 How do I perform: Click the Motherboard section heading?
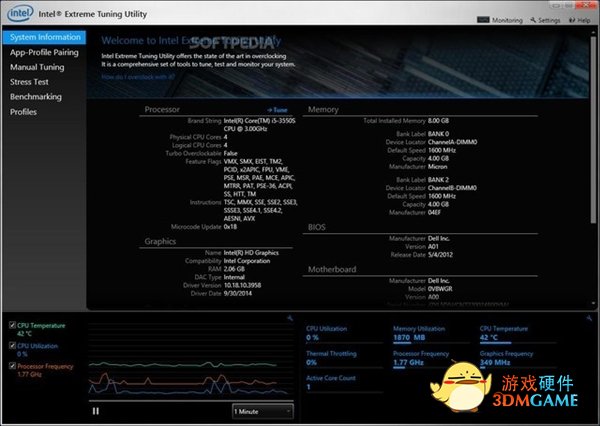pyautogui.click(x=332, y=269)
